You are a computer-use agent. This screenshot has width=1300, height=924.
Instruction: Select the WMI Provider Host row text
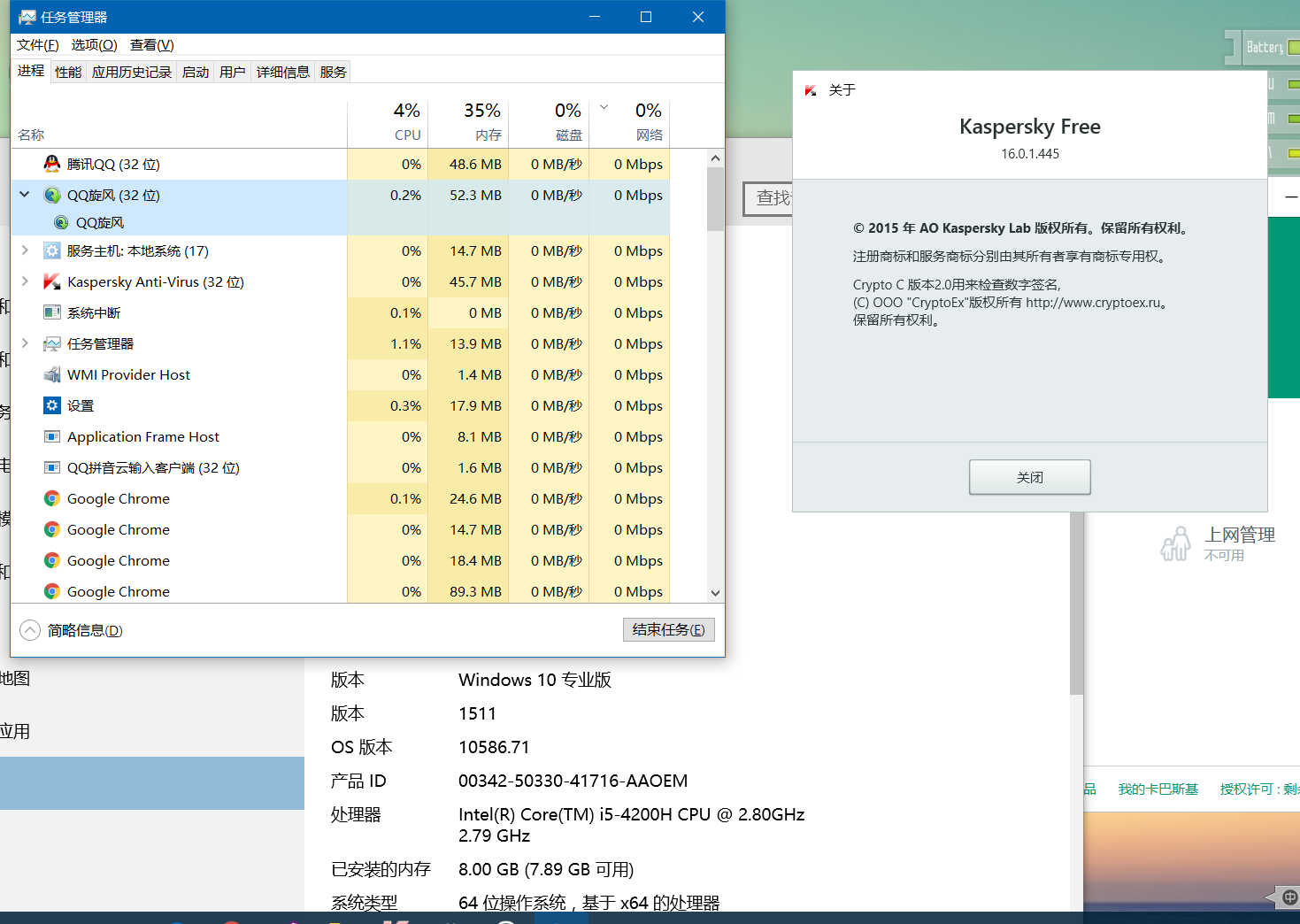pyautogui.click(x=128, y=374)
